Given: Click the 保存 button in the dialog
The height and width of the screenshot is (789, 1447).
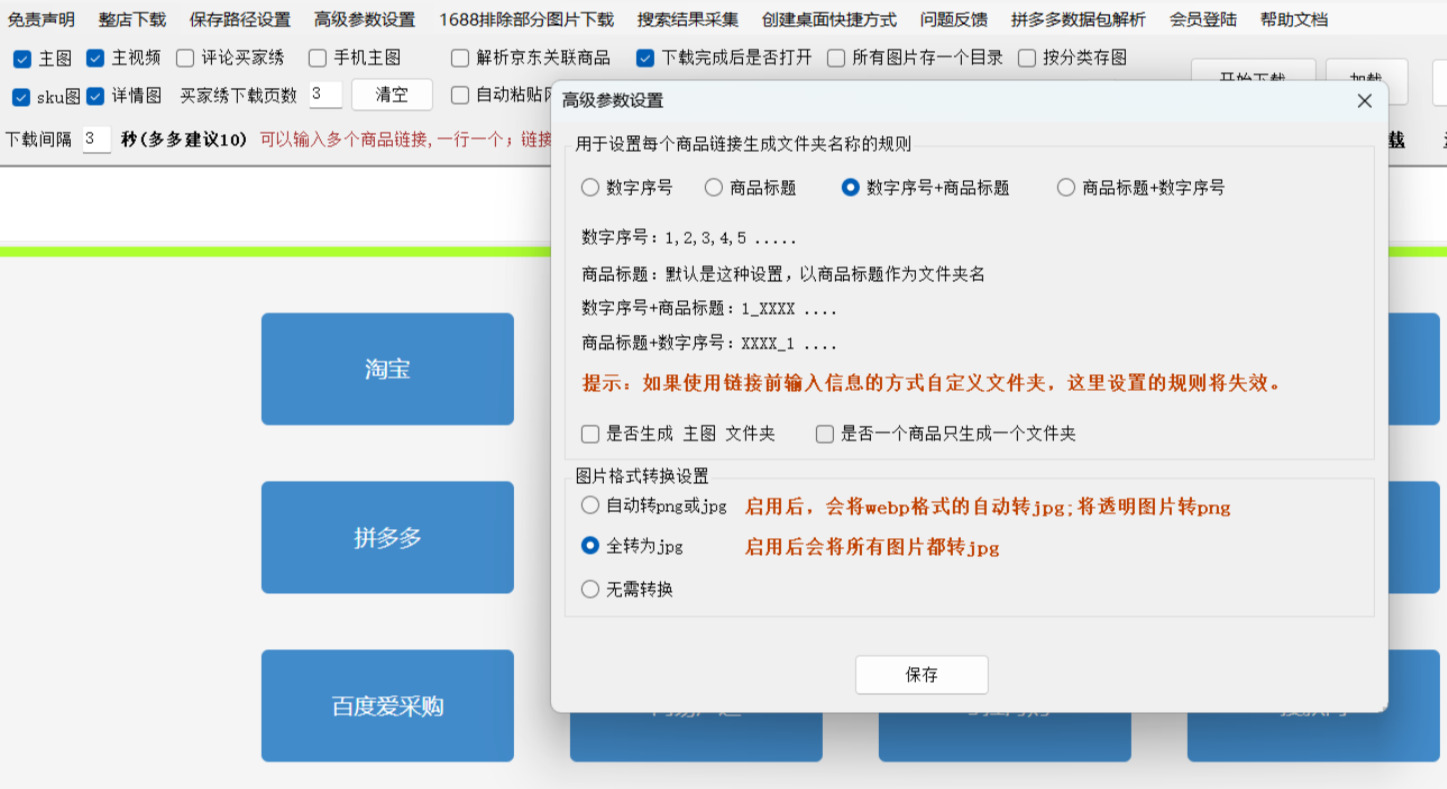Looking at the screenshot, I should click(921, 675).
